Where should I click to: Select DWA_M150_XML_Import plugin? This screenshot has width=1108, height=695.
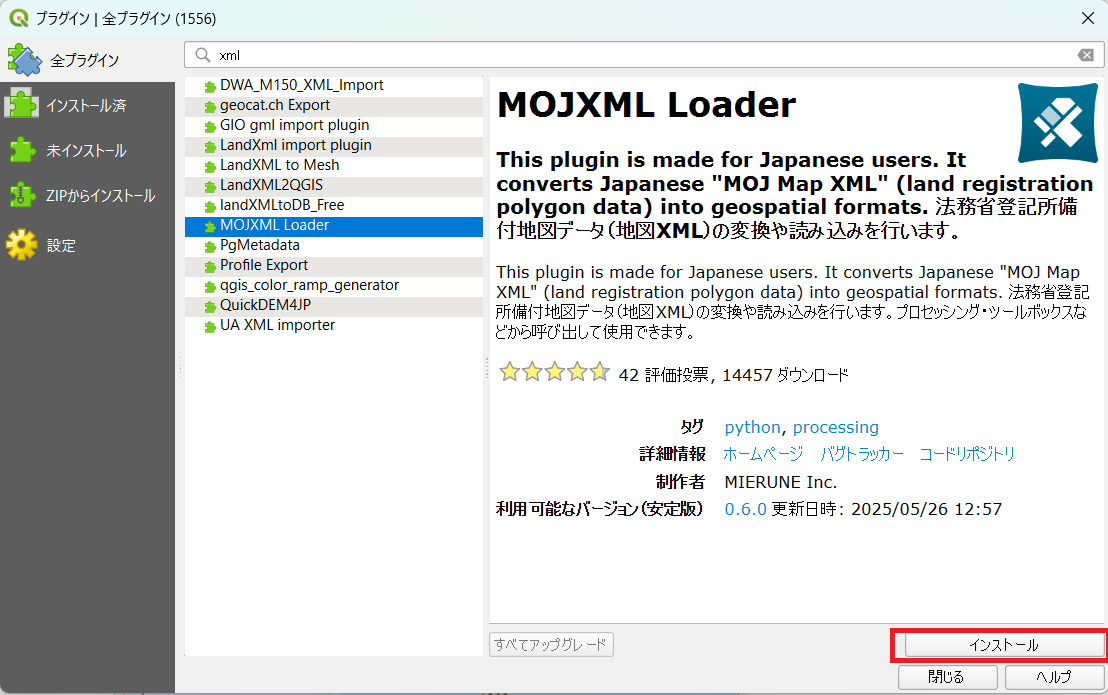(334, 85)
